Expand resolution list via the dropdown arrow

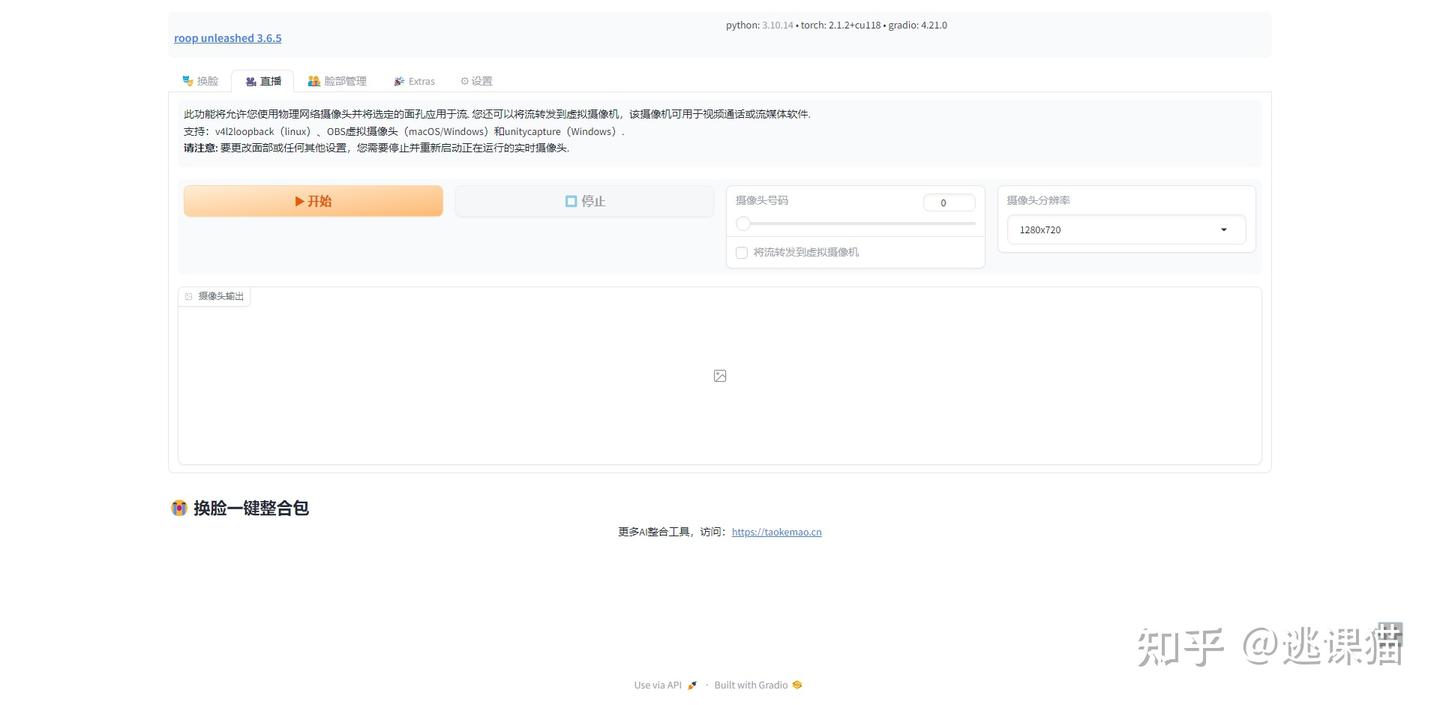coord(1224,230)
